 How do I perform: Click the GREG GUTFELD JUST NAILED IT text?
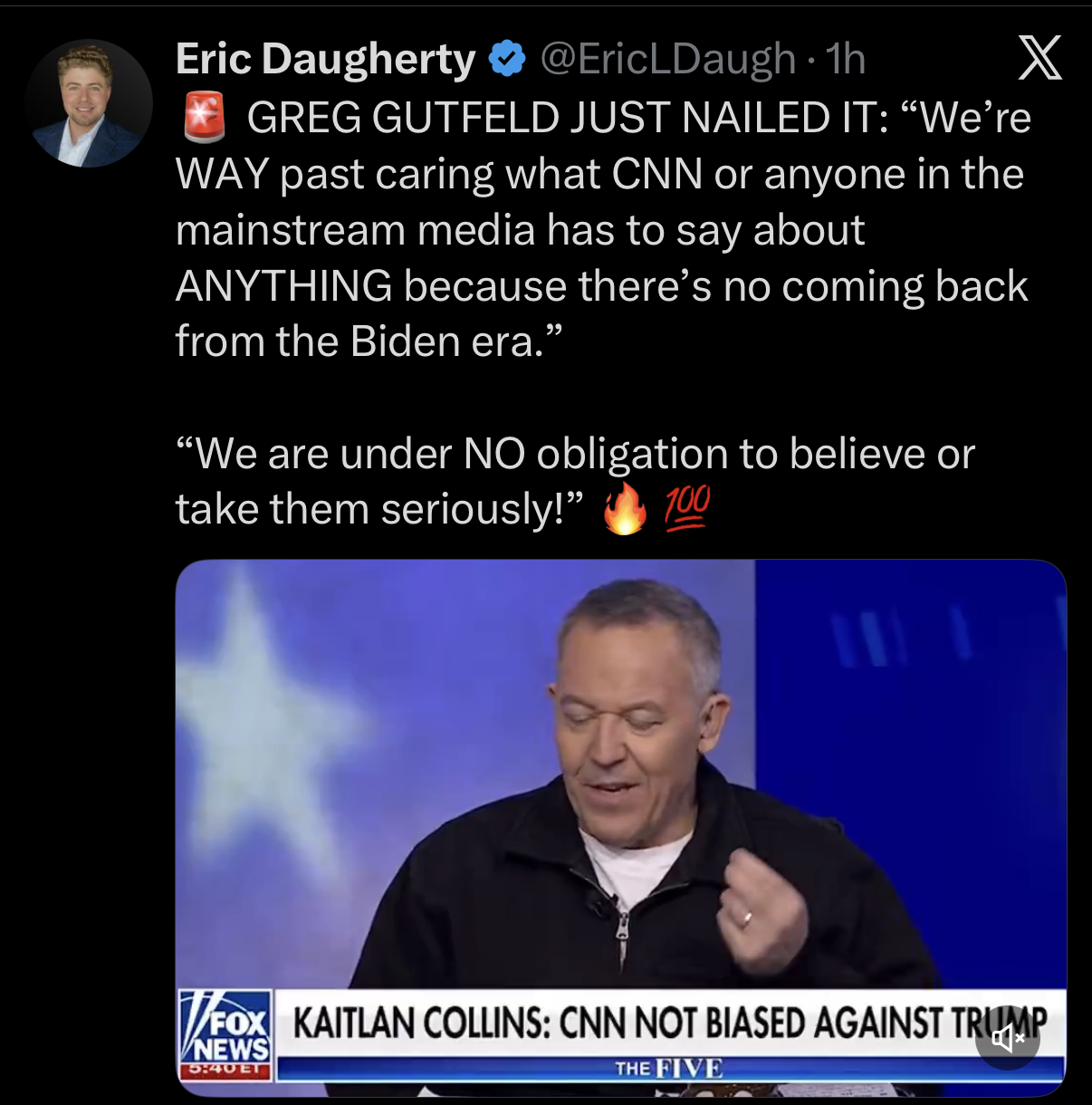coord(568,119)
